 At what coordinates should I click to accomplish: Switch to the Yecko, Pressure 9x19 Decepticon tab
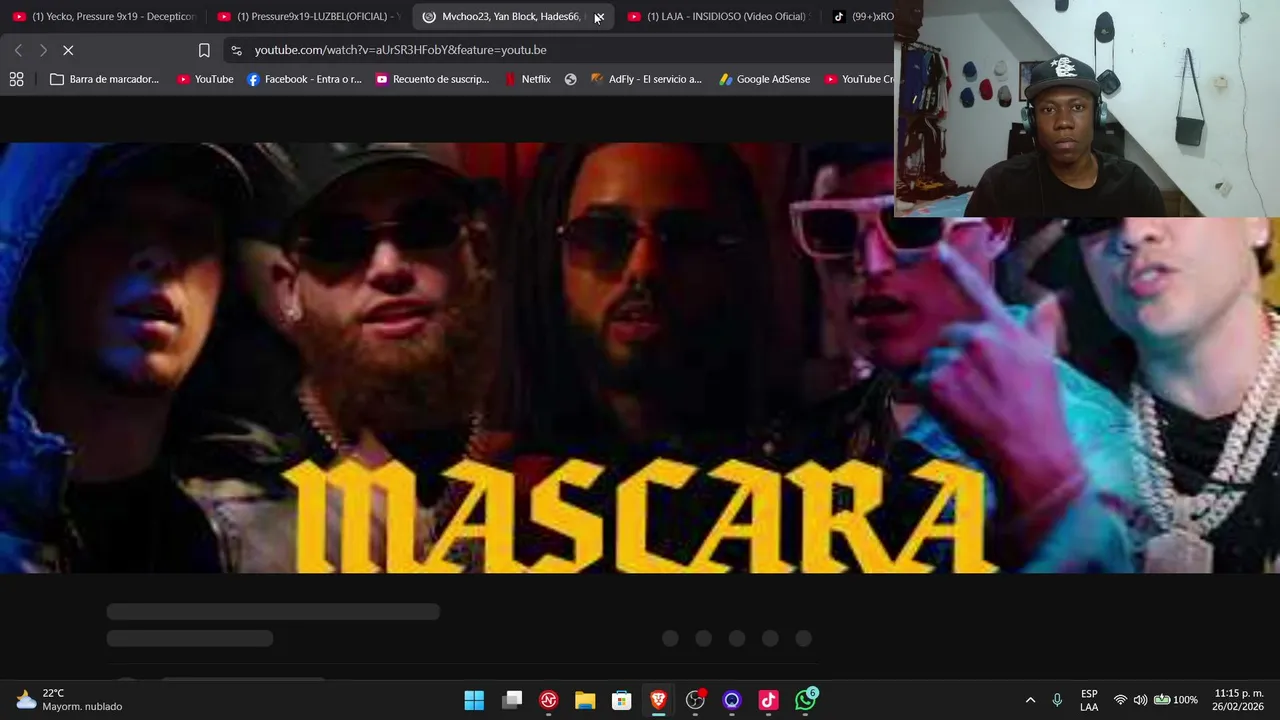[x=103, y=16]
